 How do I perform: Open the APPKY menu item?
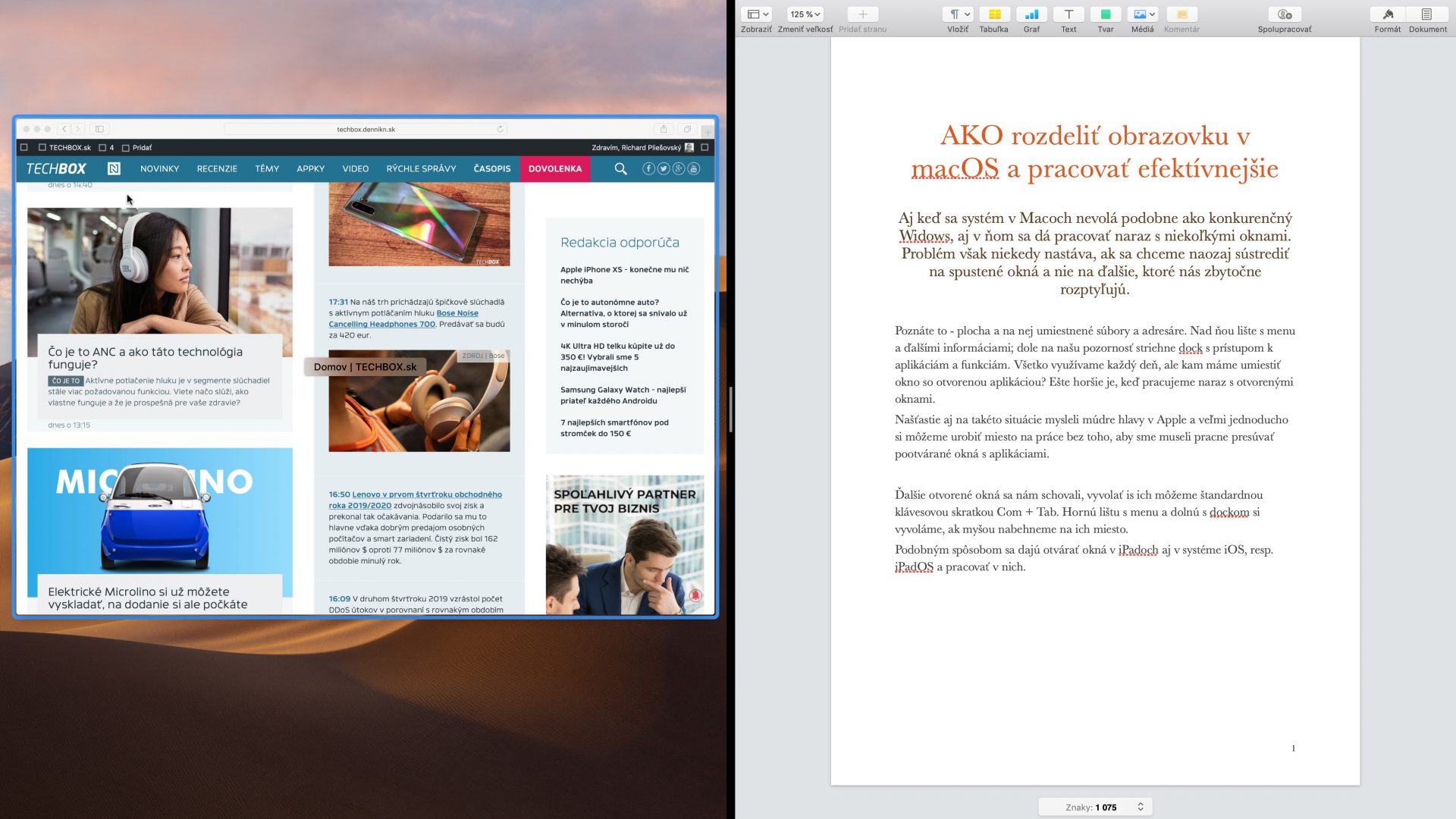[310, 168]
